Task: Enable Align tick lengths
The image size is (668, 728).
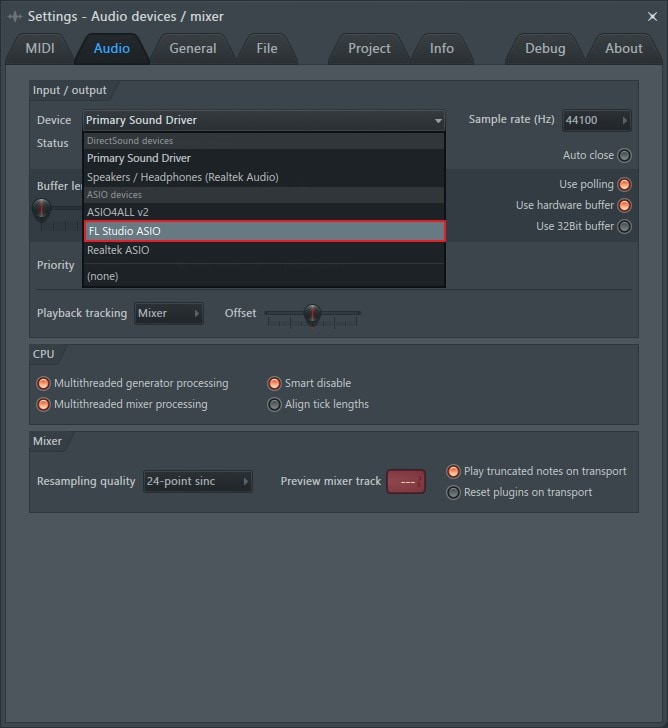Action: tap(274, 404)
